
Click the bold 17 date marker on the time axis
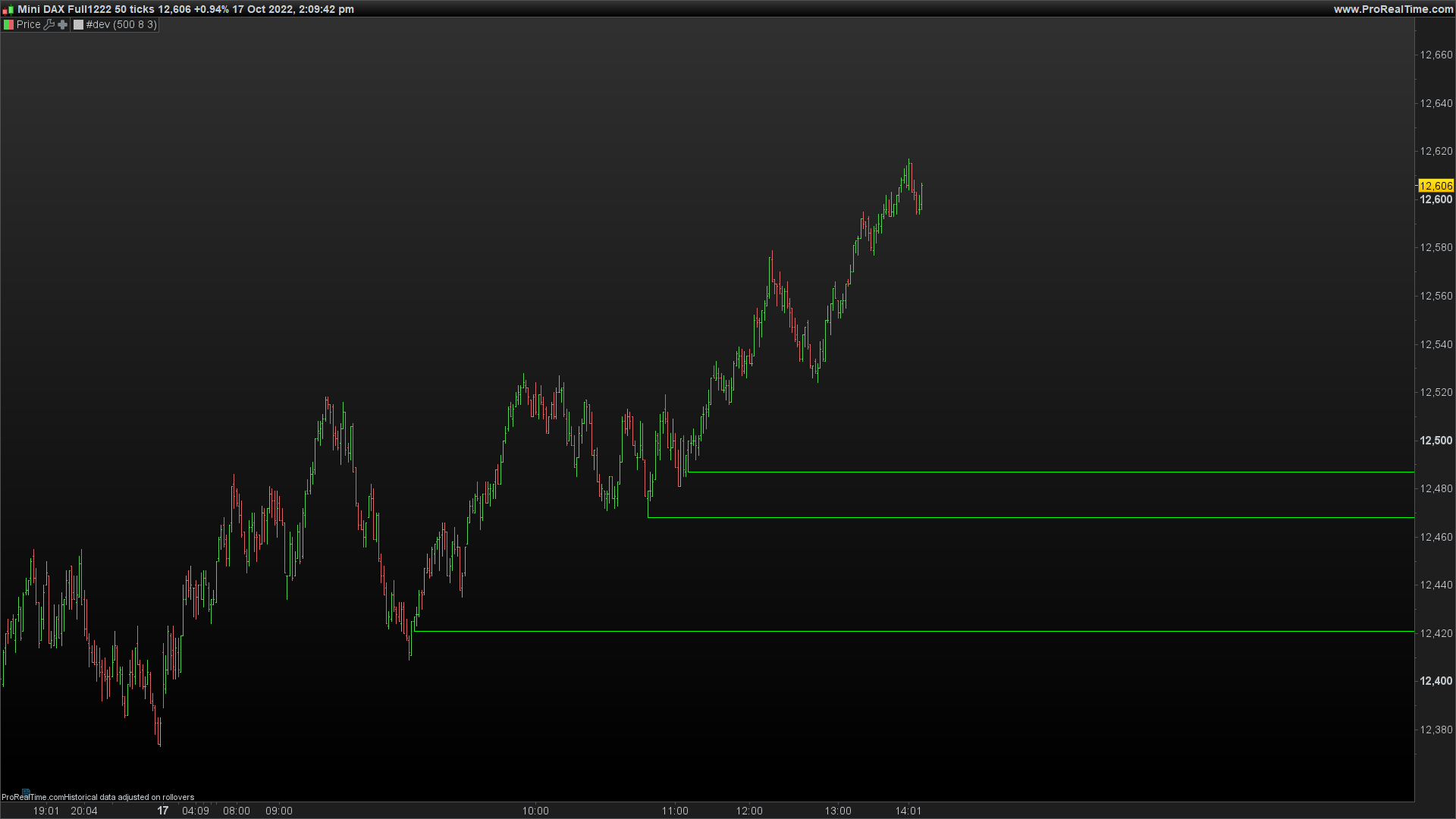162,811
